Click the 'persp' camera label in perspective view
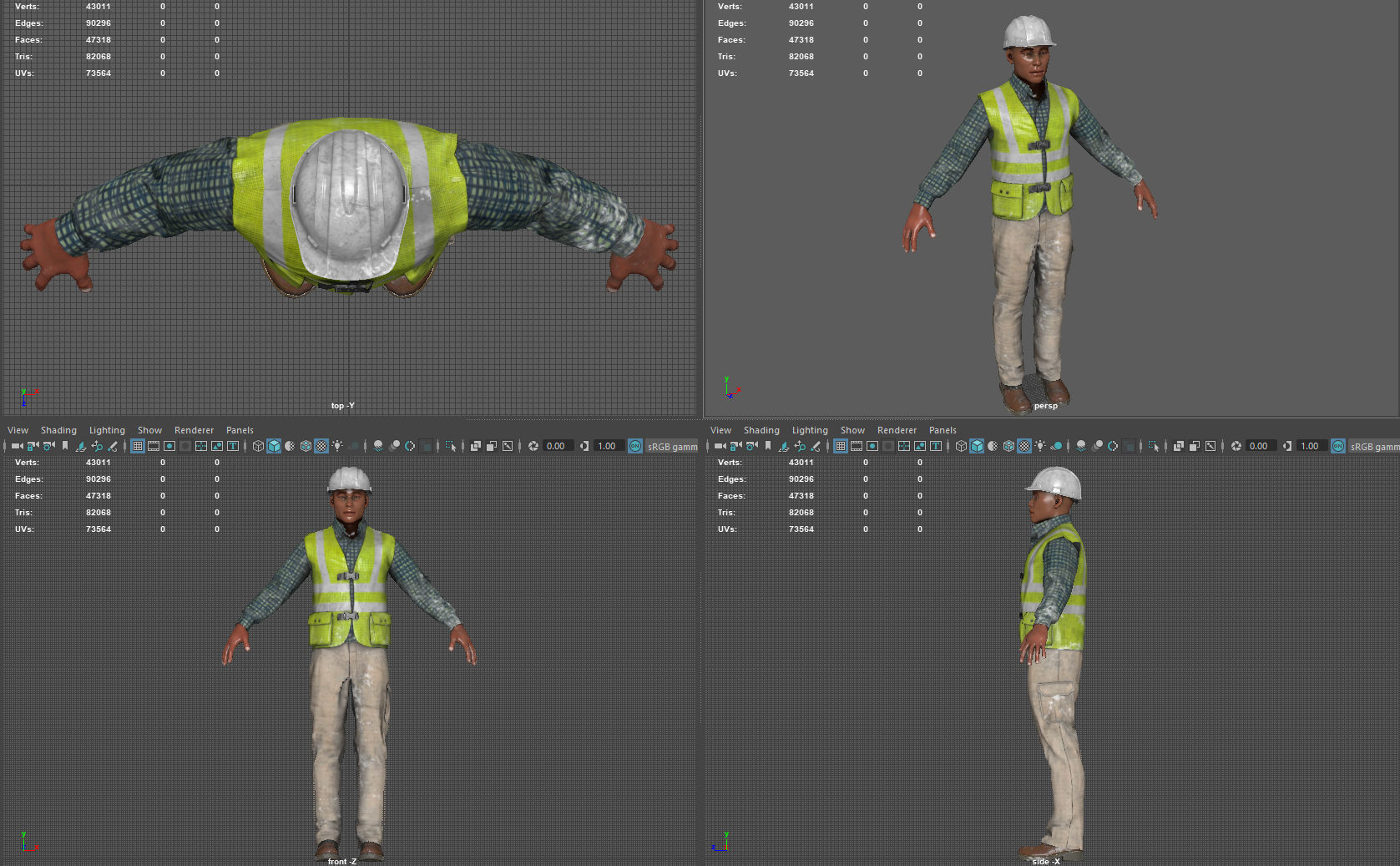 pyautogui.click(x=1046, y=406)
